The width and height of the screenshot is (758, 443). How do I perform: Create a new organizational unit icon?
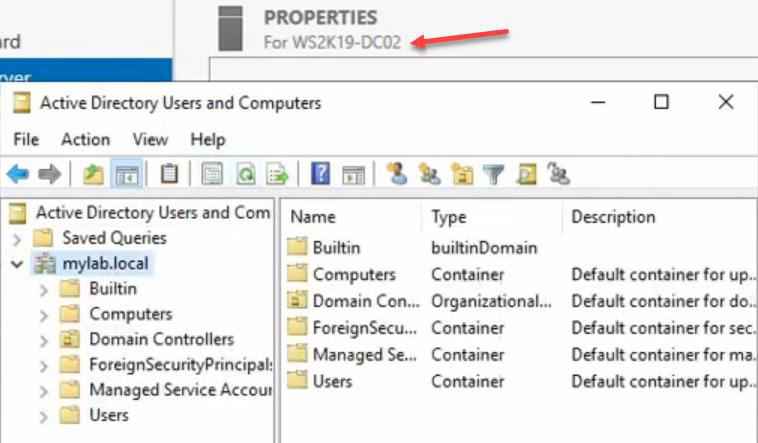pos(462,174)
